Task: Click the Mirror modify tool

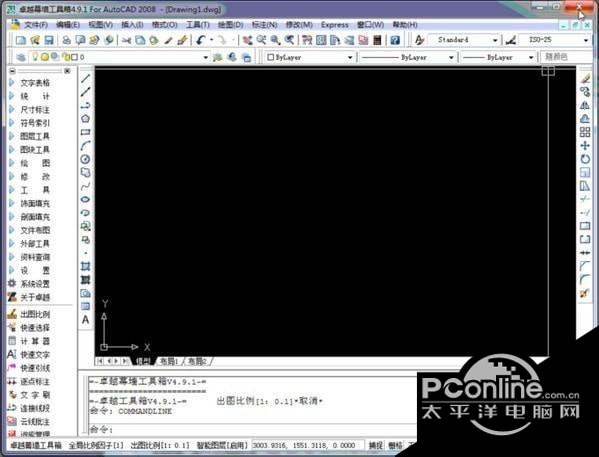Action: pos(585,105)
